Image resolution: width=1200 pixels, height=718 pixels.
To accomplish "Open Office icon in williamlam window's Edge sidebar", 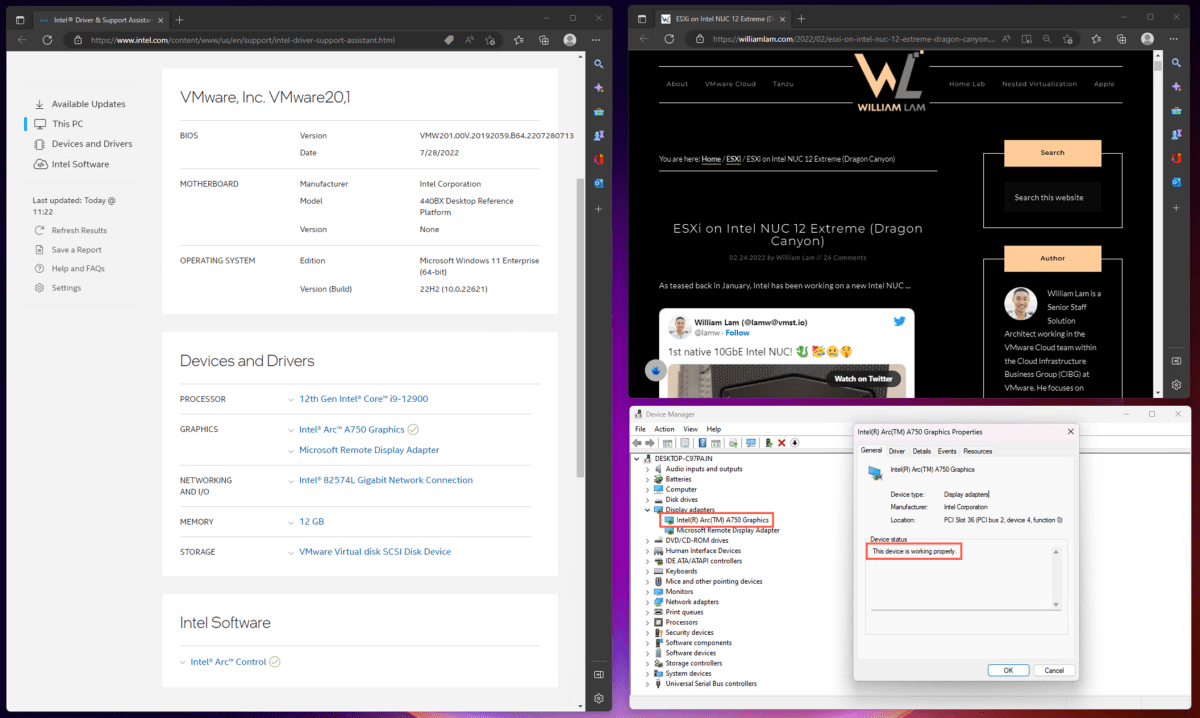I will point(1176,159).
